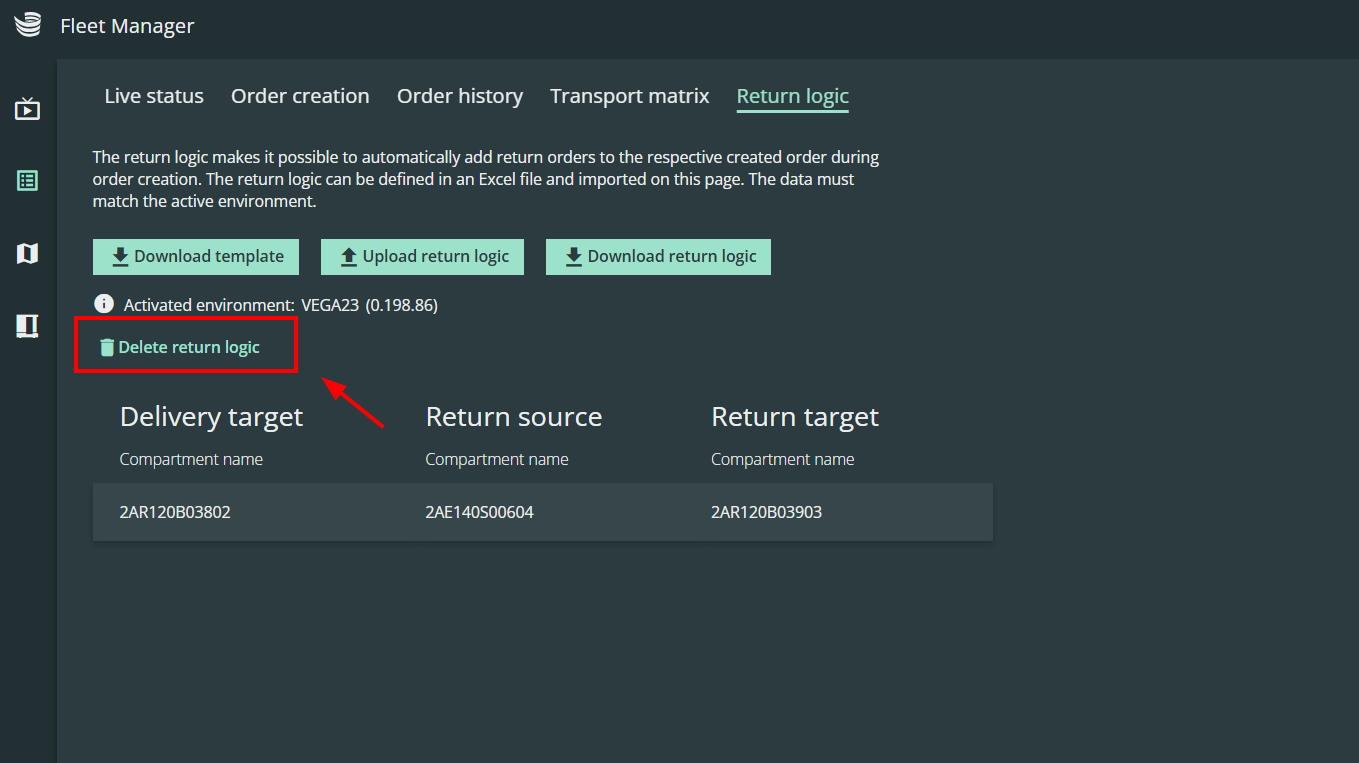Click Compartment name under Delivery target
The image size is (1359, 763).
191,459
